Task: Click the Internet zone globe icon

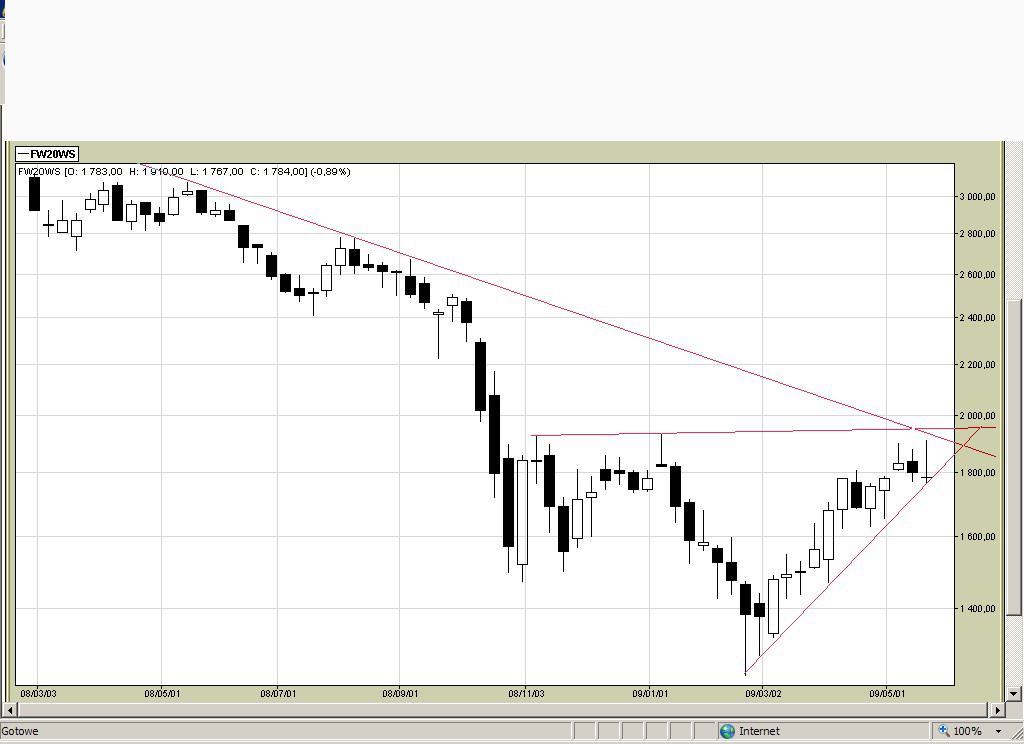Action: 727,731
